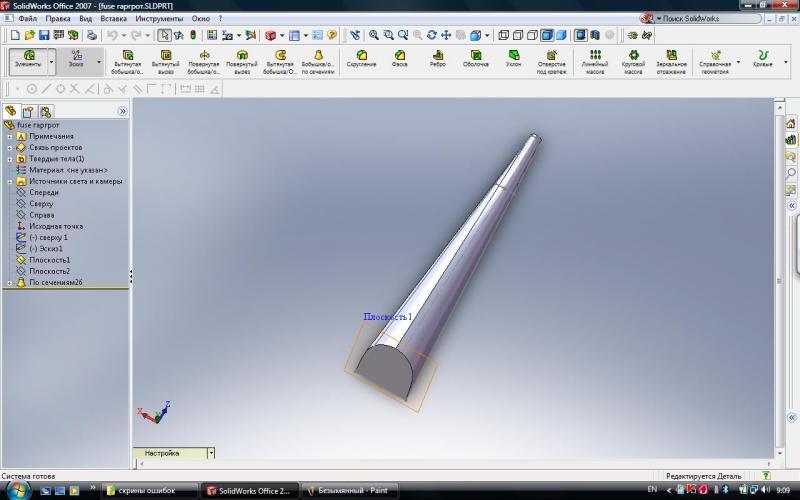Open the Инструменты menu

click(x=159, y=19)
